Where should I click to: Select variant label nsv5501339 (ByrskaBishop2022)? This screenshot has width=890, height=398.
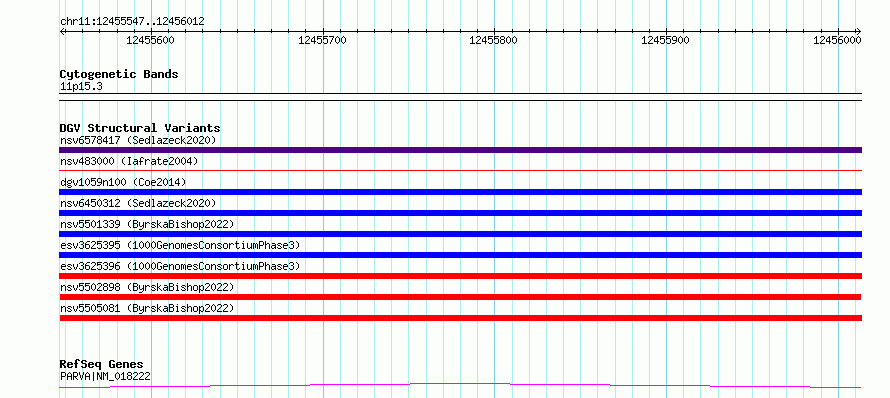click(147, 224)
